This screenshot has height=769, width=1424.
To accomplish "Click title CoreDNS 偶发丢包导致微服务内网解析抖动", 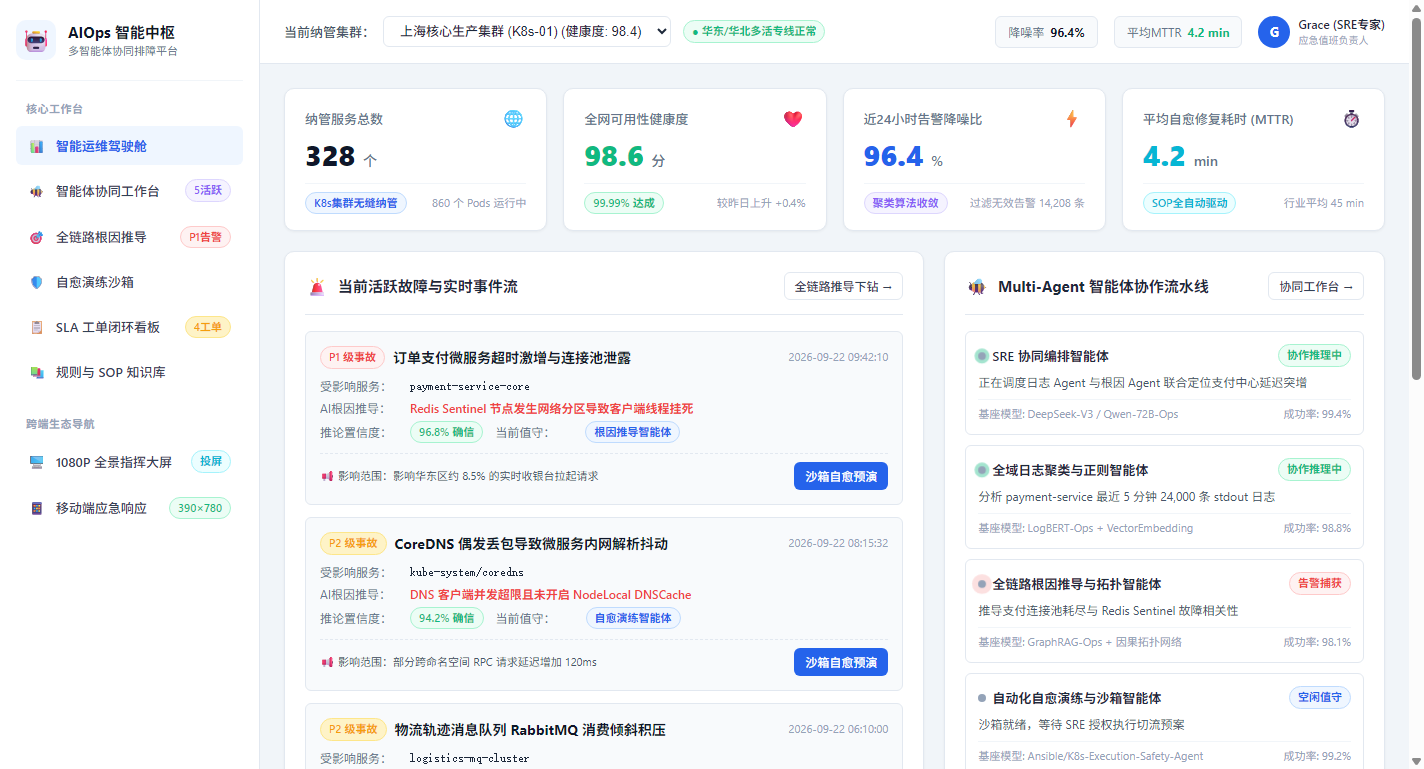I will (531, 544).
